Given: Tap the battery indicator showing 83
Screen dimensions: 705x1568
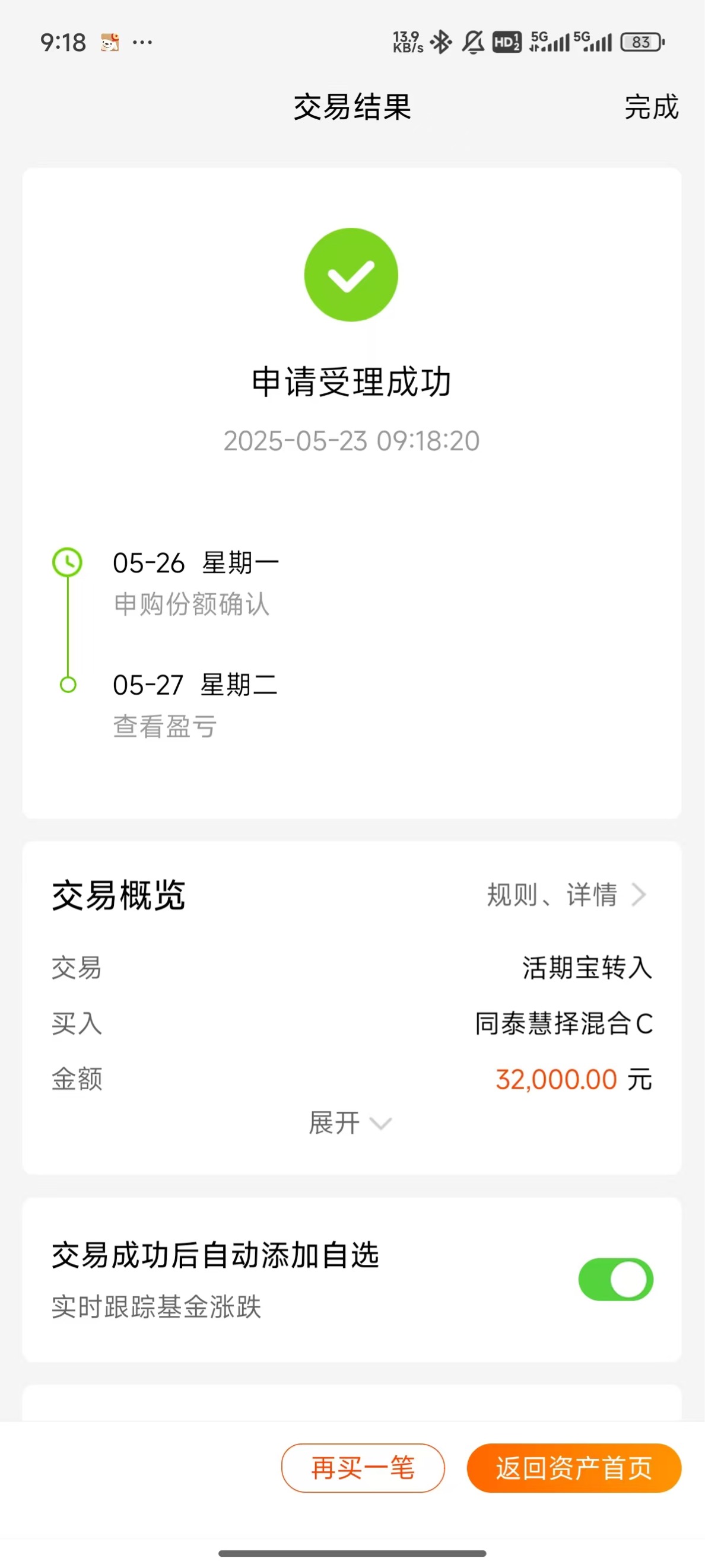Looking at the screenshot, I should (642, 42).
